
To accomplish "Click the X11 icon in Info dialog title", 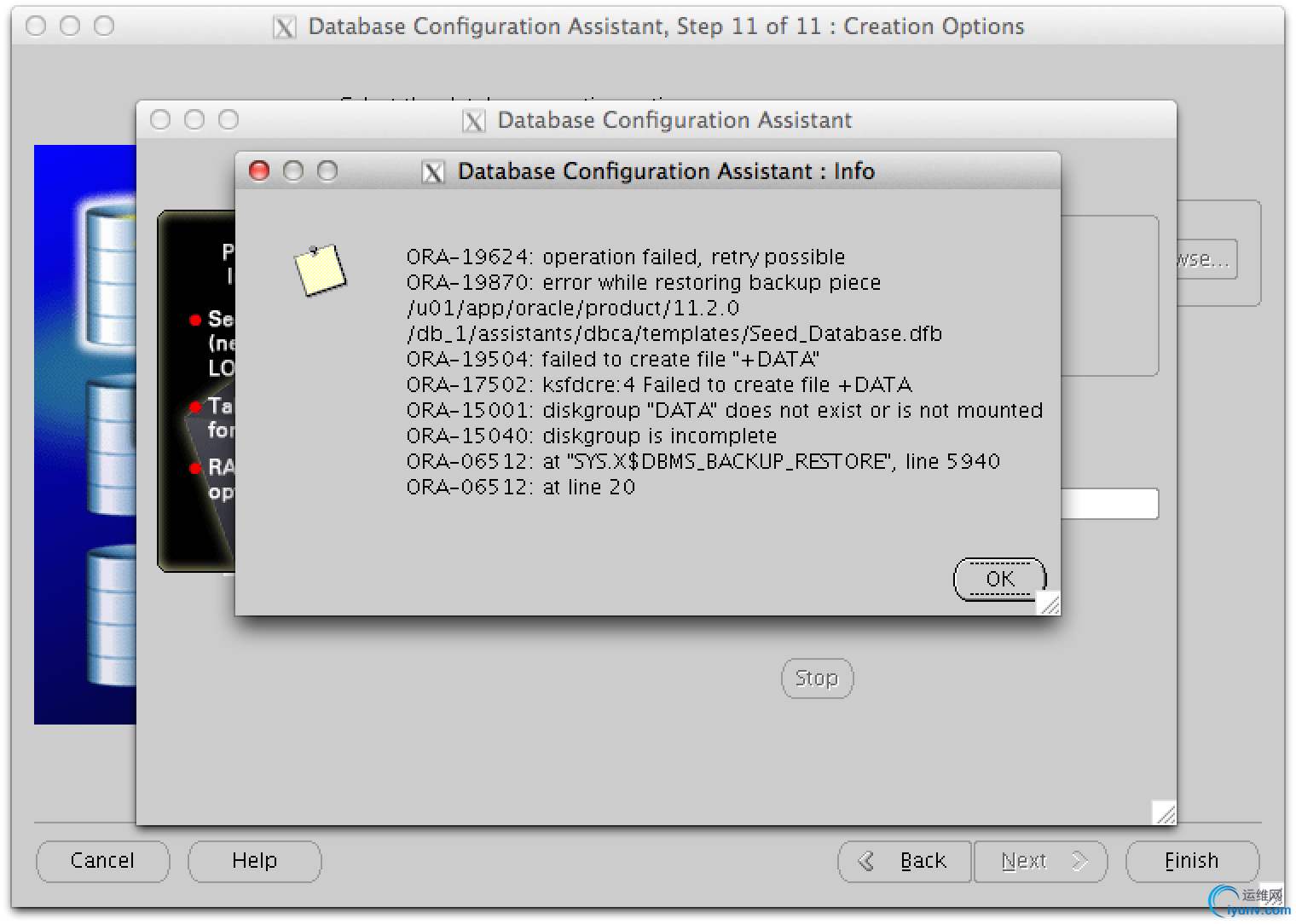I will point(433,172).
